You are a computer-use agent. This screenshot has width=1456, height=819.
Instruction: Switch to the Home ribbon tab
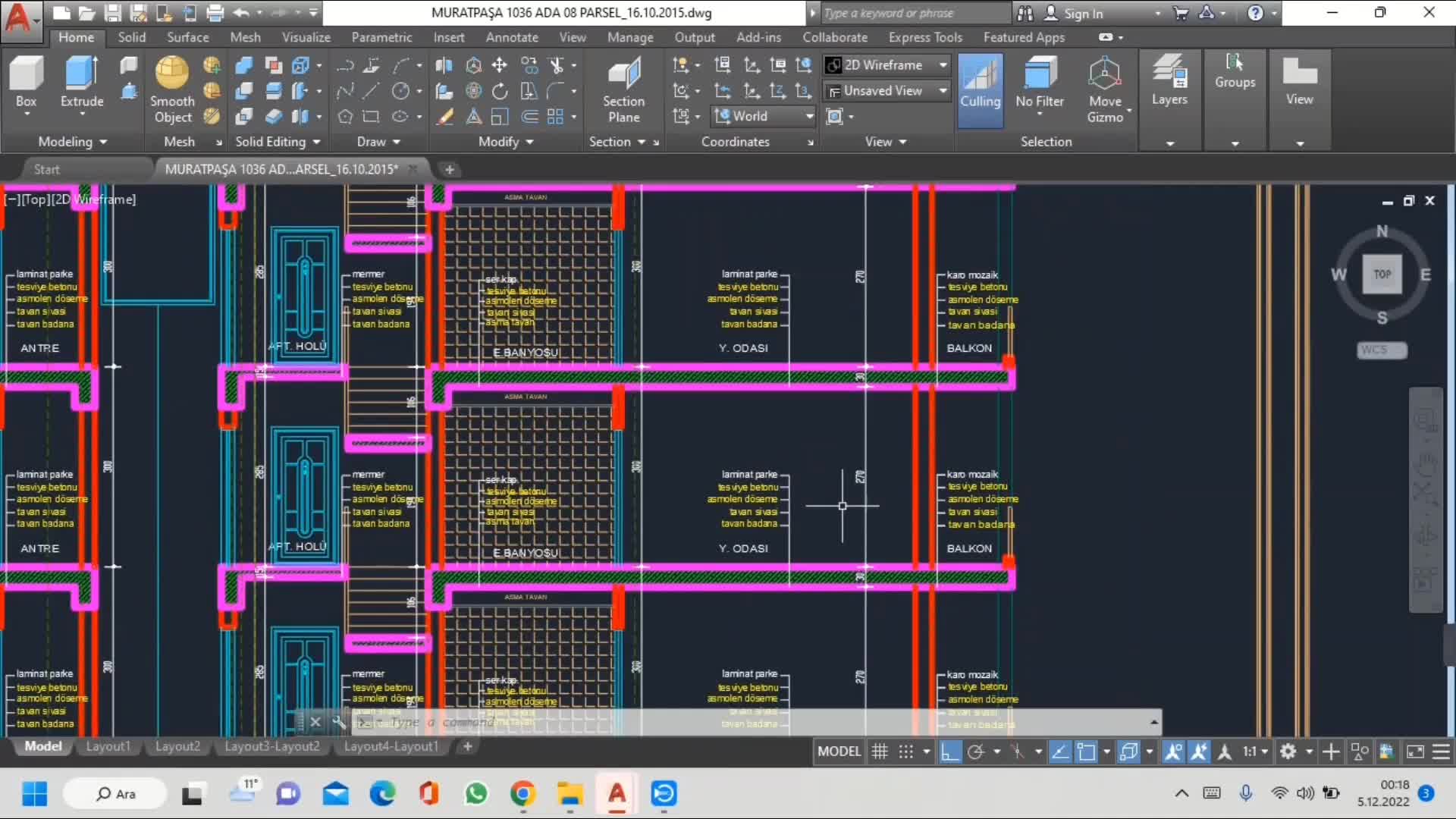click(x=77, y=37)
